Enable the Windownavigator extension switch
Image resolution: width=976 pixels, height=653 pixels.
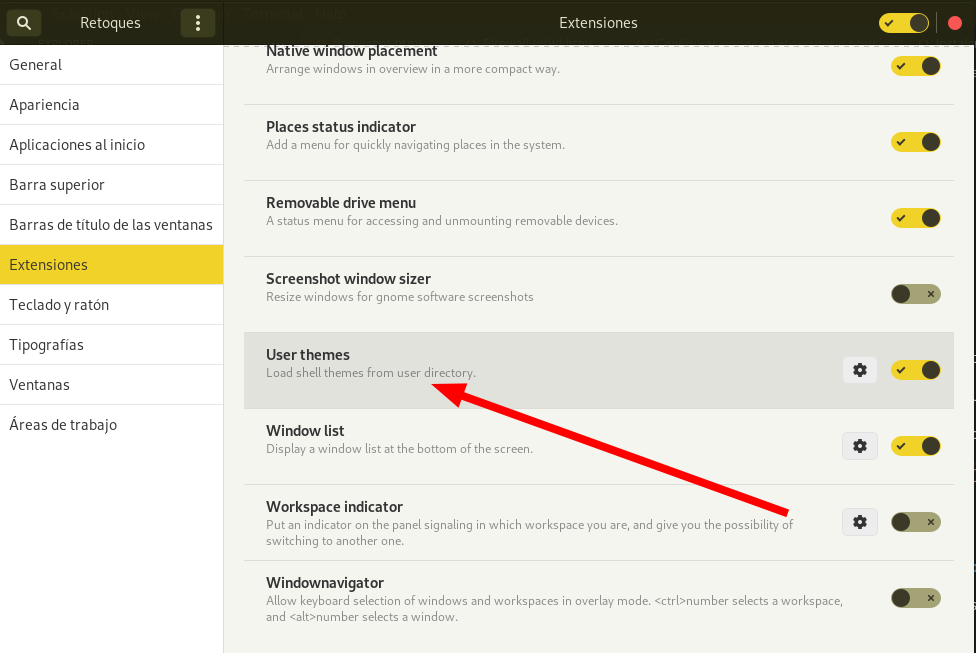point(915,598)
